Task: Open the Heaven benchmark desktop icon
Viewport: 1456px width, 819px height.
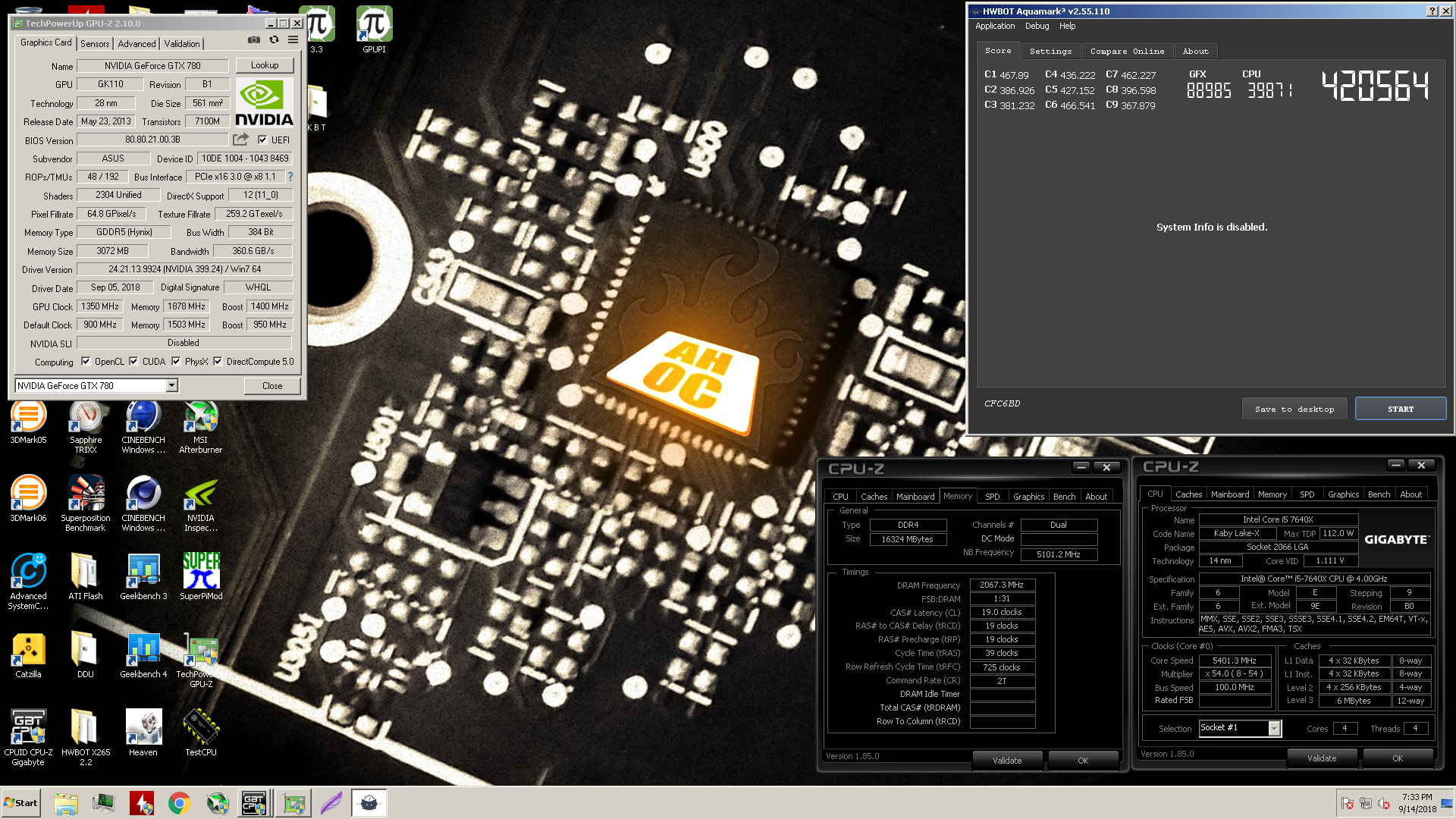Action: (143, 733)
